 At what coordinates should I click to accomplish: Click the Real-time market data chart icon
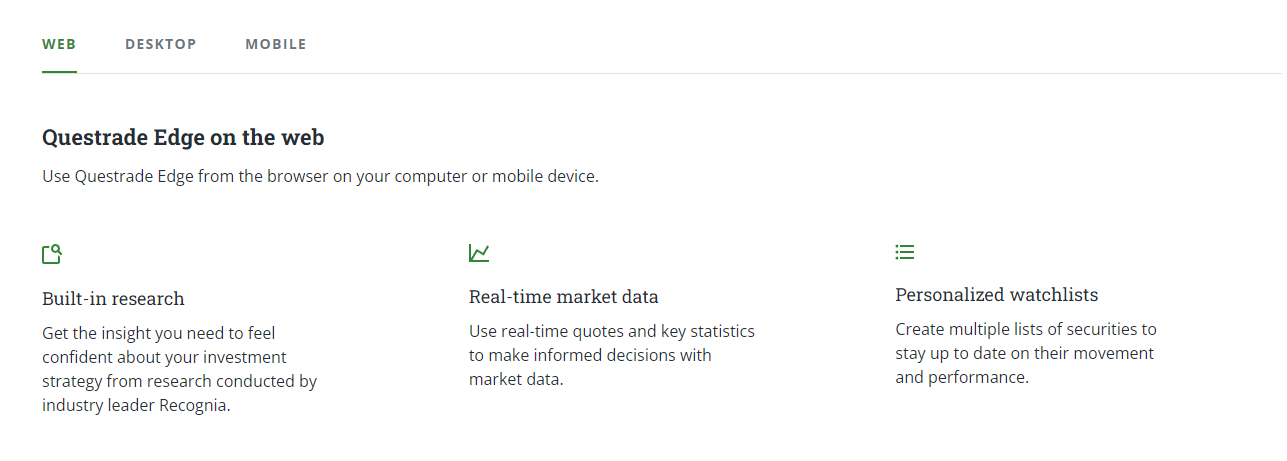coord(479,253)
